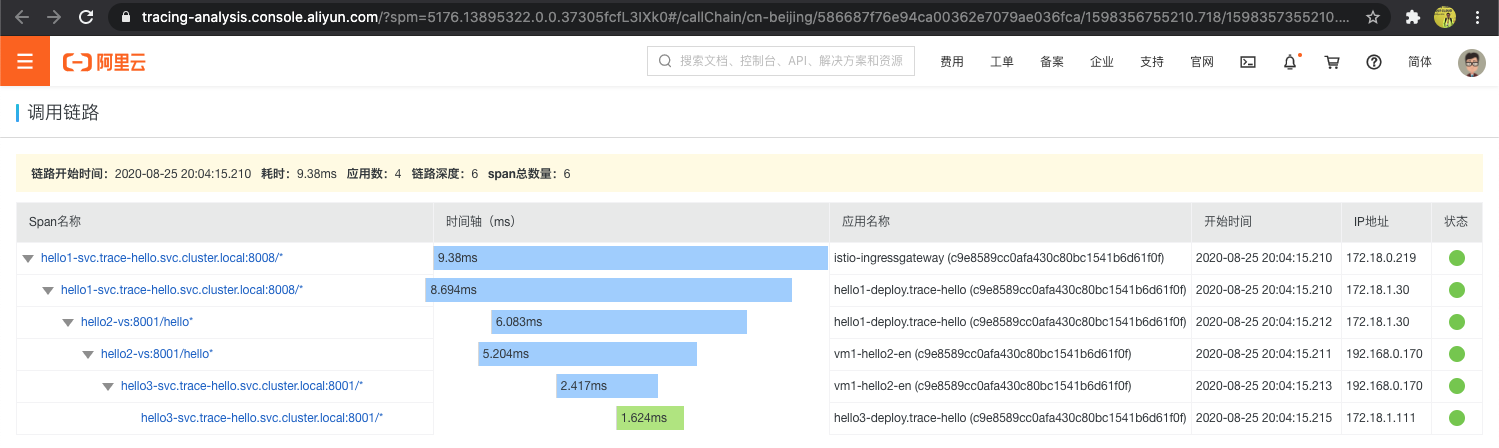Open the Chrome three-dot menu
This screenshot has height=448, width=1499.
click(1478, 17)
